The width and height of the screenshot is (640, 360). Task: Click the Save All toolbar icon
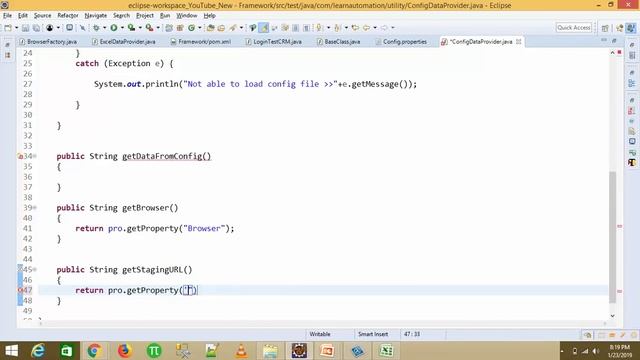click(36, 28)
